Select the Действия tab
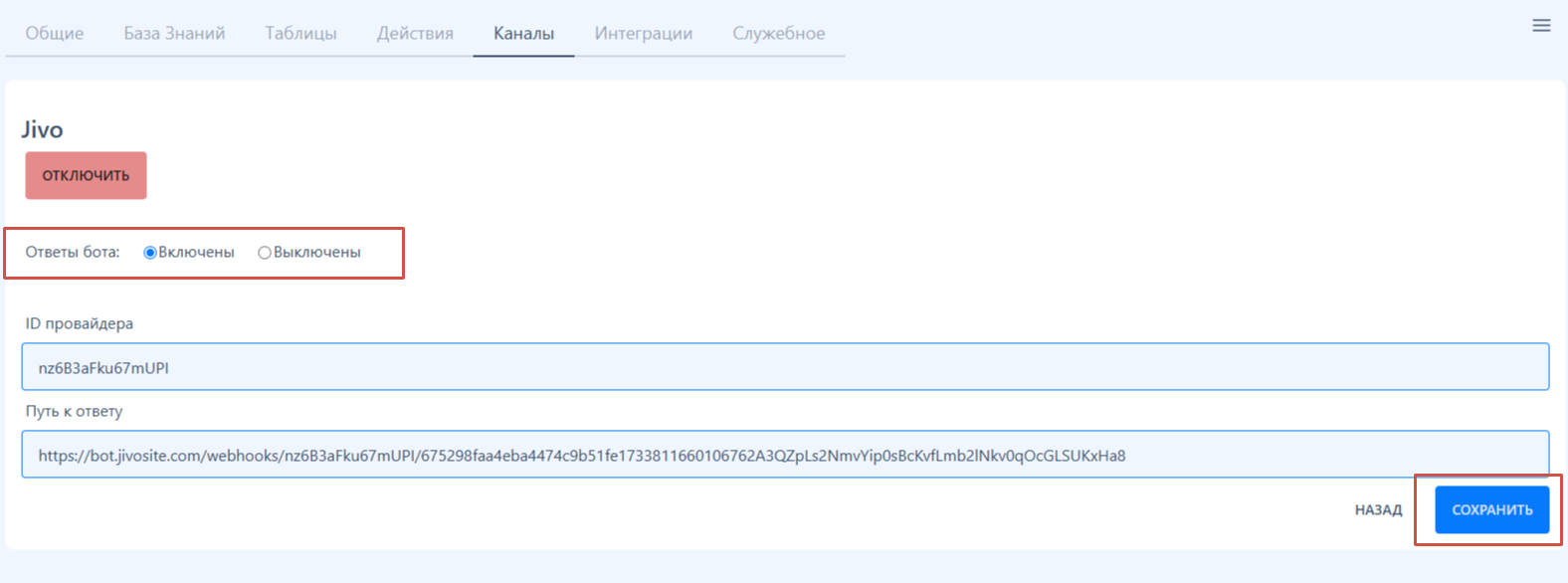The image size is (1568, 583). click(415, 33)
